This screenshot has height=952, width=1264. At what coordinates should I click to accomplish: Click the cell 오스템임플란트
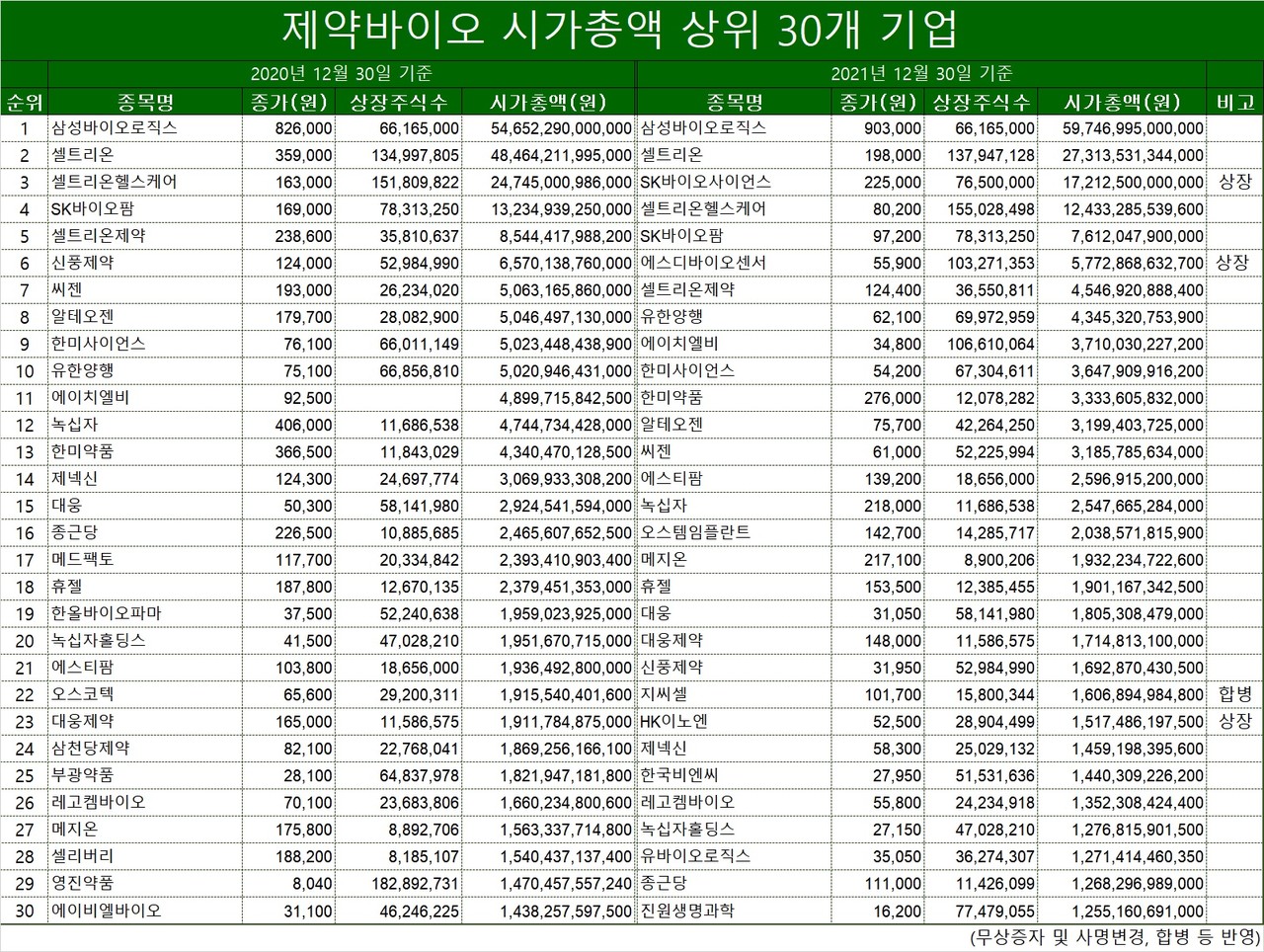click(695, 531)
